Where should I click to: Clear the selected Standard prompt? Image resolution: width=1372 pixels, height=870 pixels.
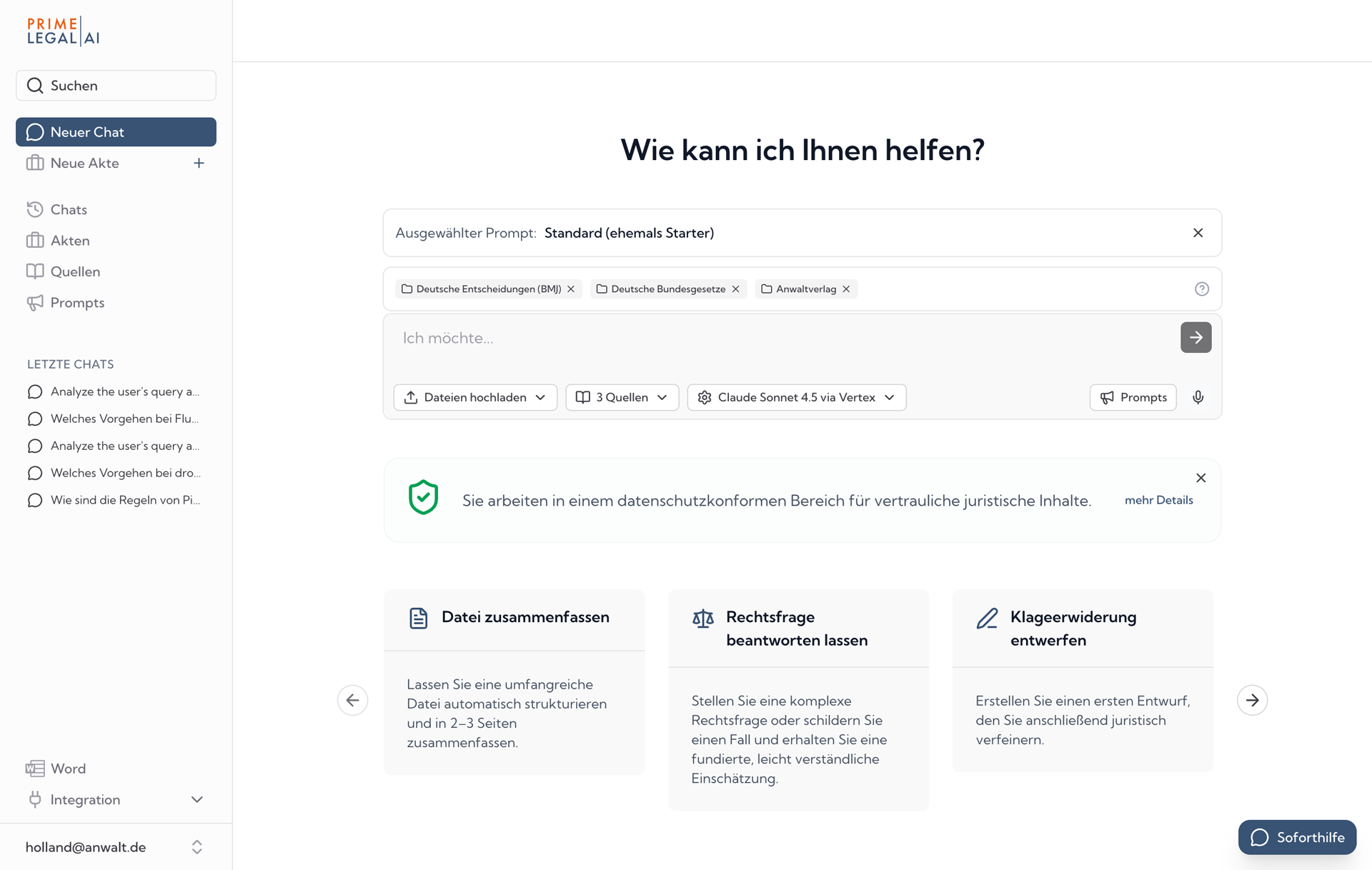[1198, 233]
